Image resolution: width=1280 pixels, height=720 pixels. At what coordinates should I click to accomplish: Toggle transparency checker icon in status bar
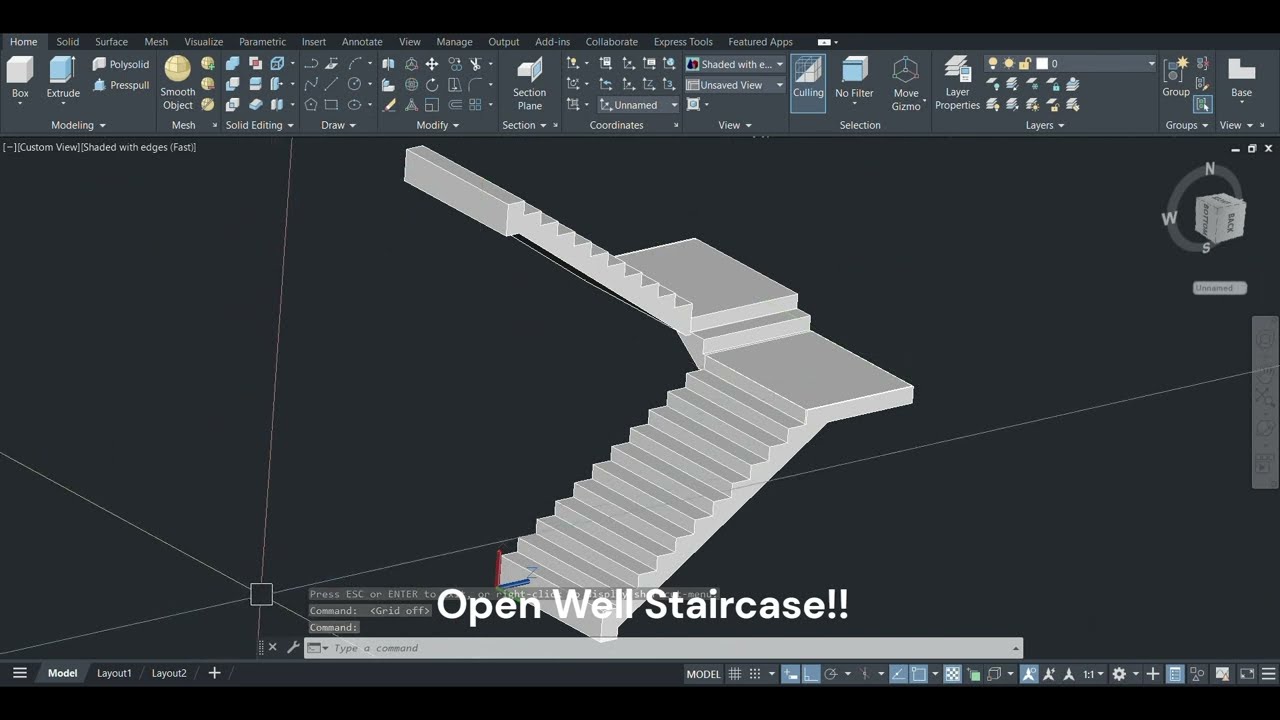pyautogui.click(x=953, y=674)
